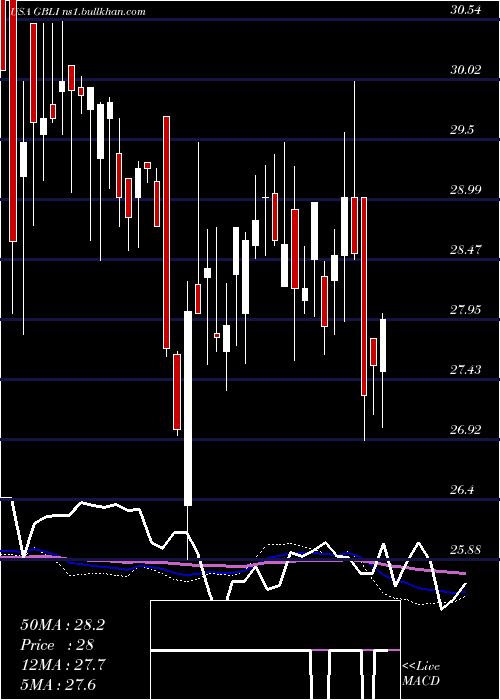
Task: Click the 27.43 price axis label
Action: [x=466, y=370]
